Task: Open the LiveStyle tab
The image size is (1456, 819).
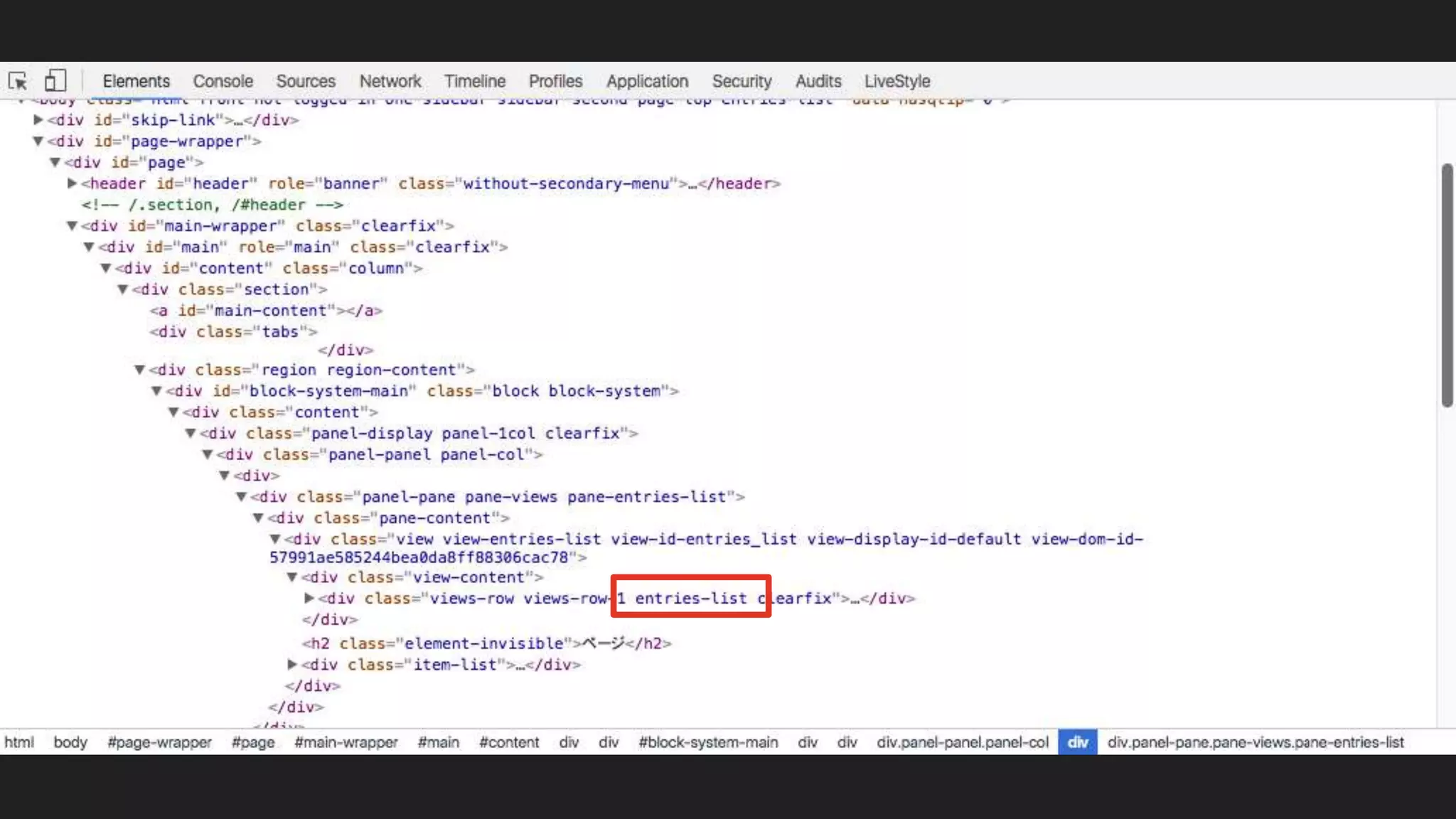Action: pos(896,81)
